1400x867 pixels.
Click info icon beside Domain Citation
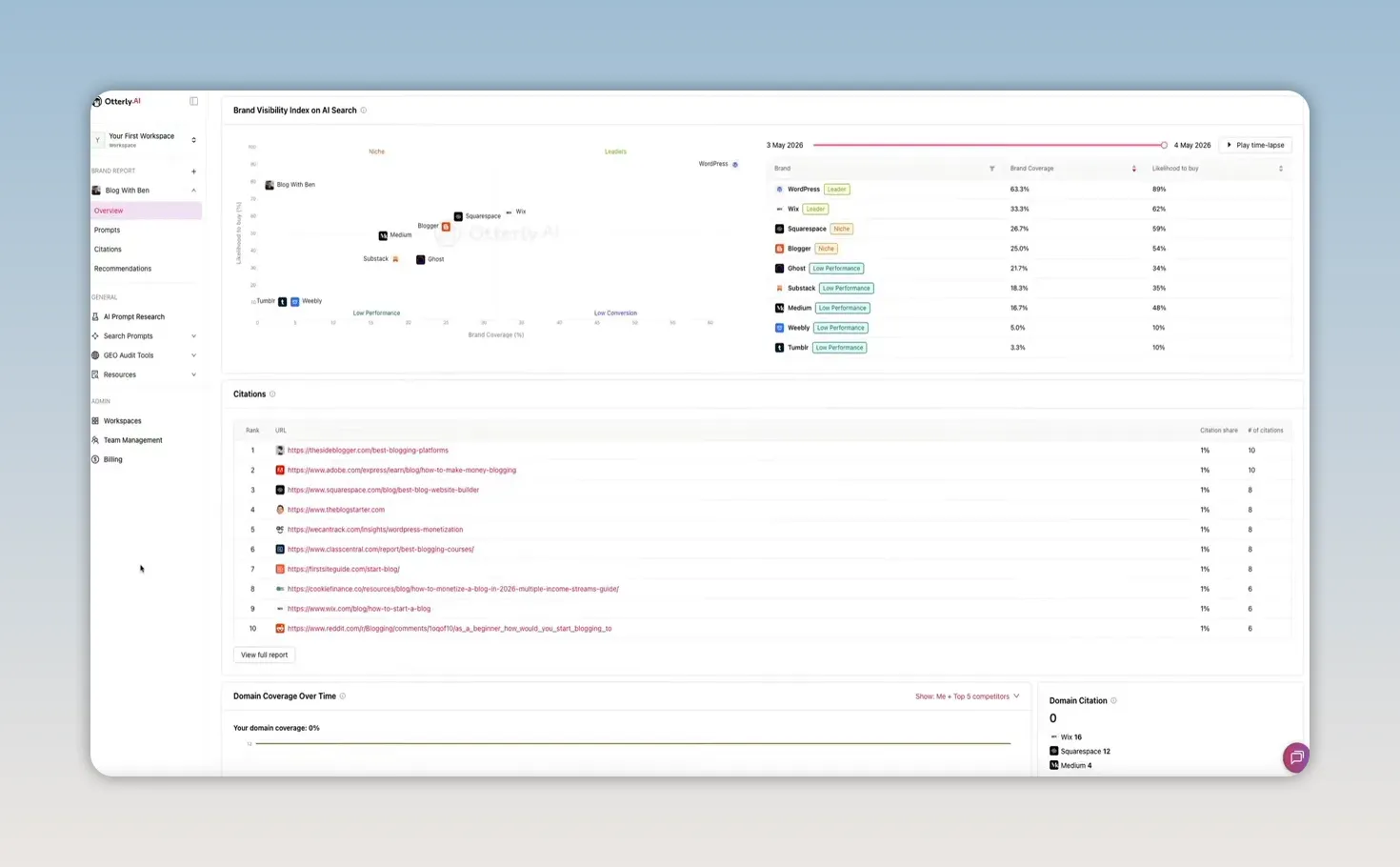pyautogui.click(x=1113, y=701)
